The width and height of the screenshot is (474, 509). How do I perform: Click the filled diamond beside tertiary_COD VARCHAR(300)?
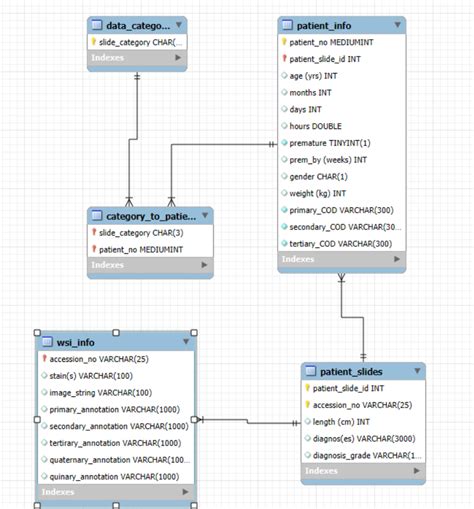click(x=284, y=243)
